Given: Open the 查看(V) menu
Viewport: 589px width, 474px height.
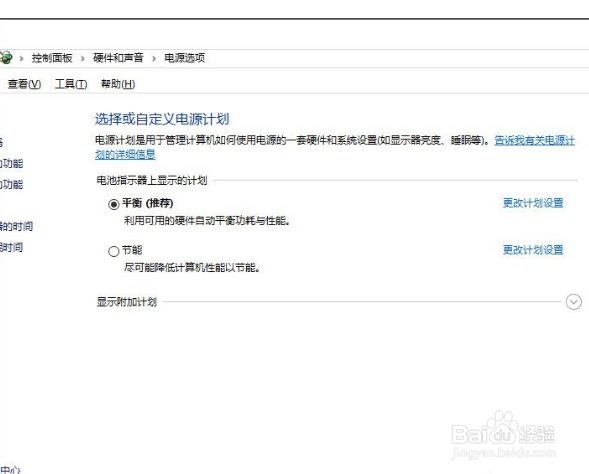Looking at the screenshot, I should point(24,84).
